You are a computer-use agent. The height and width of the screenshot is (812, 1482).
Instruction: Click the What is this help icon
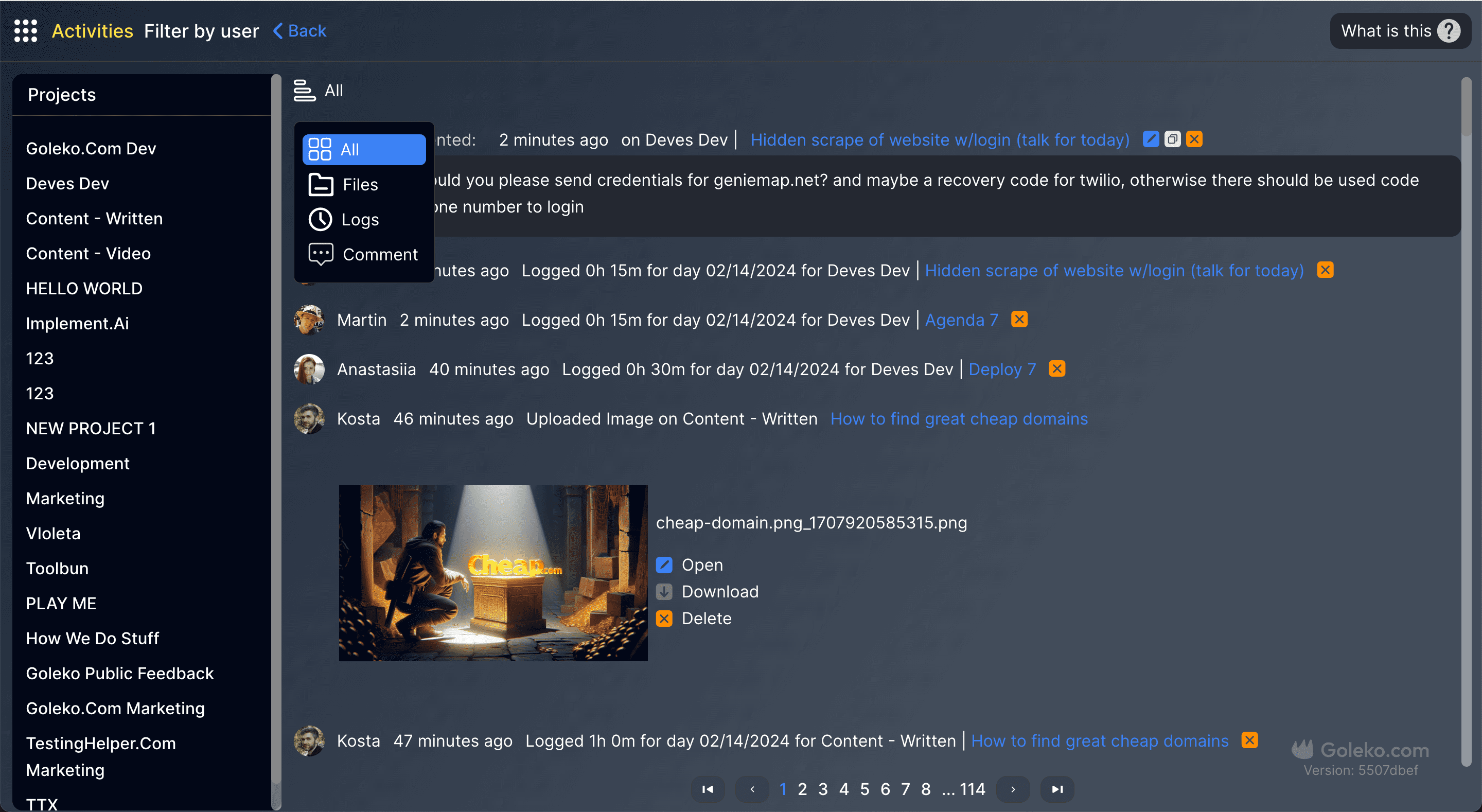click(1448, 30)
